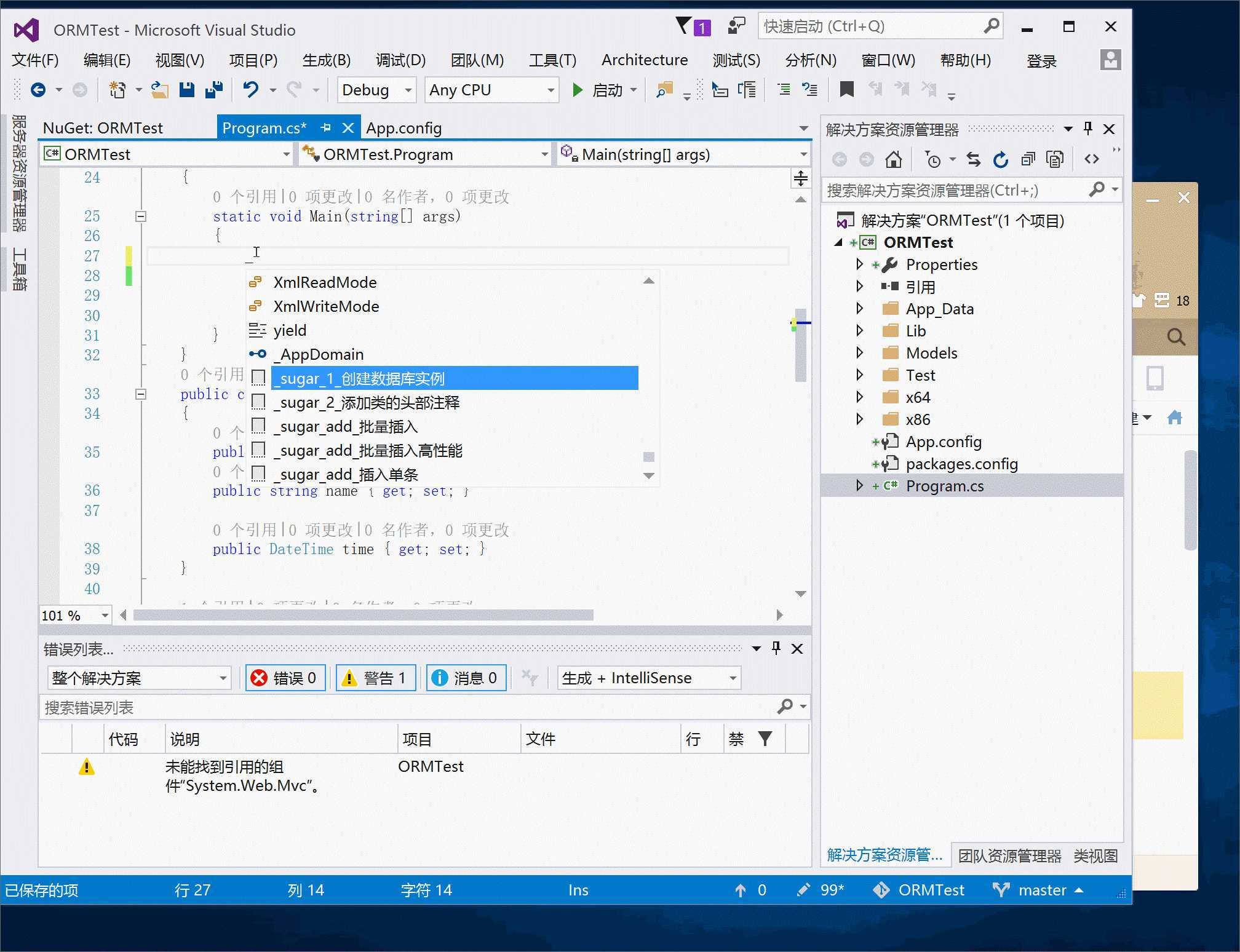Toggle the Errors 0 filter
This screenshot has width=1240, height=952.
285,678
